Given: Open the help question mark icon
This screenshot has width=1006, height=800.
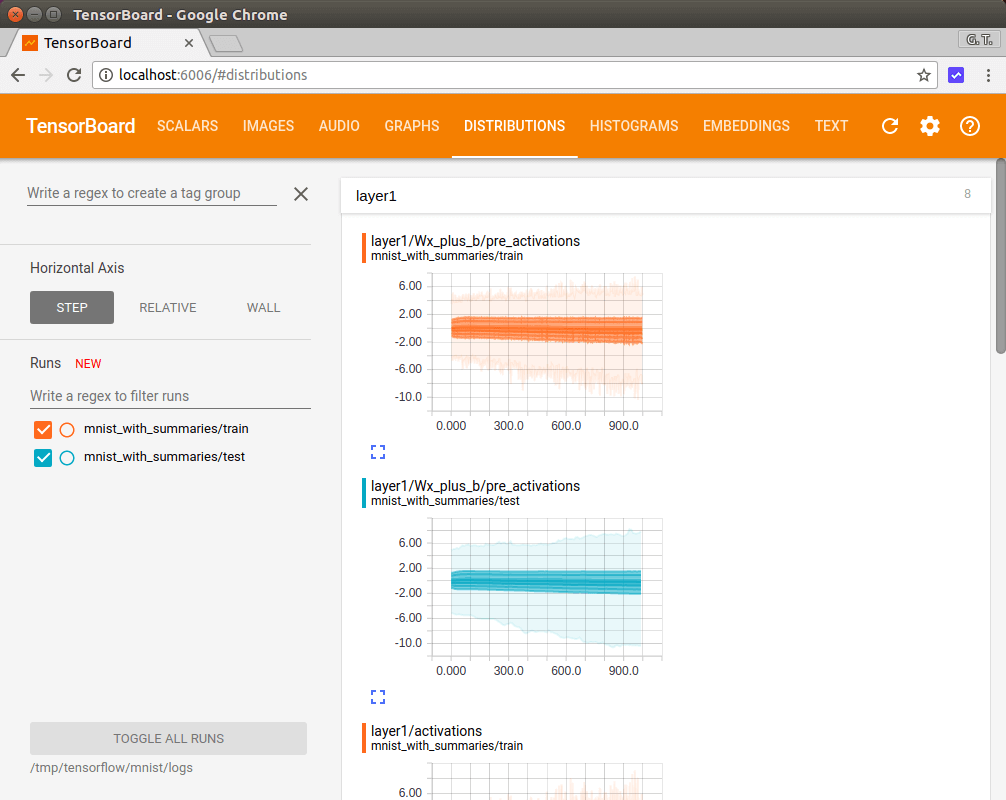Looking at the screenshot, I should tap(969, 126).
